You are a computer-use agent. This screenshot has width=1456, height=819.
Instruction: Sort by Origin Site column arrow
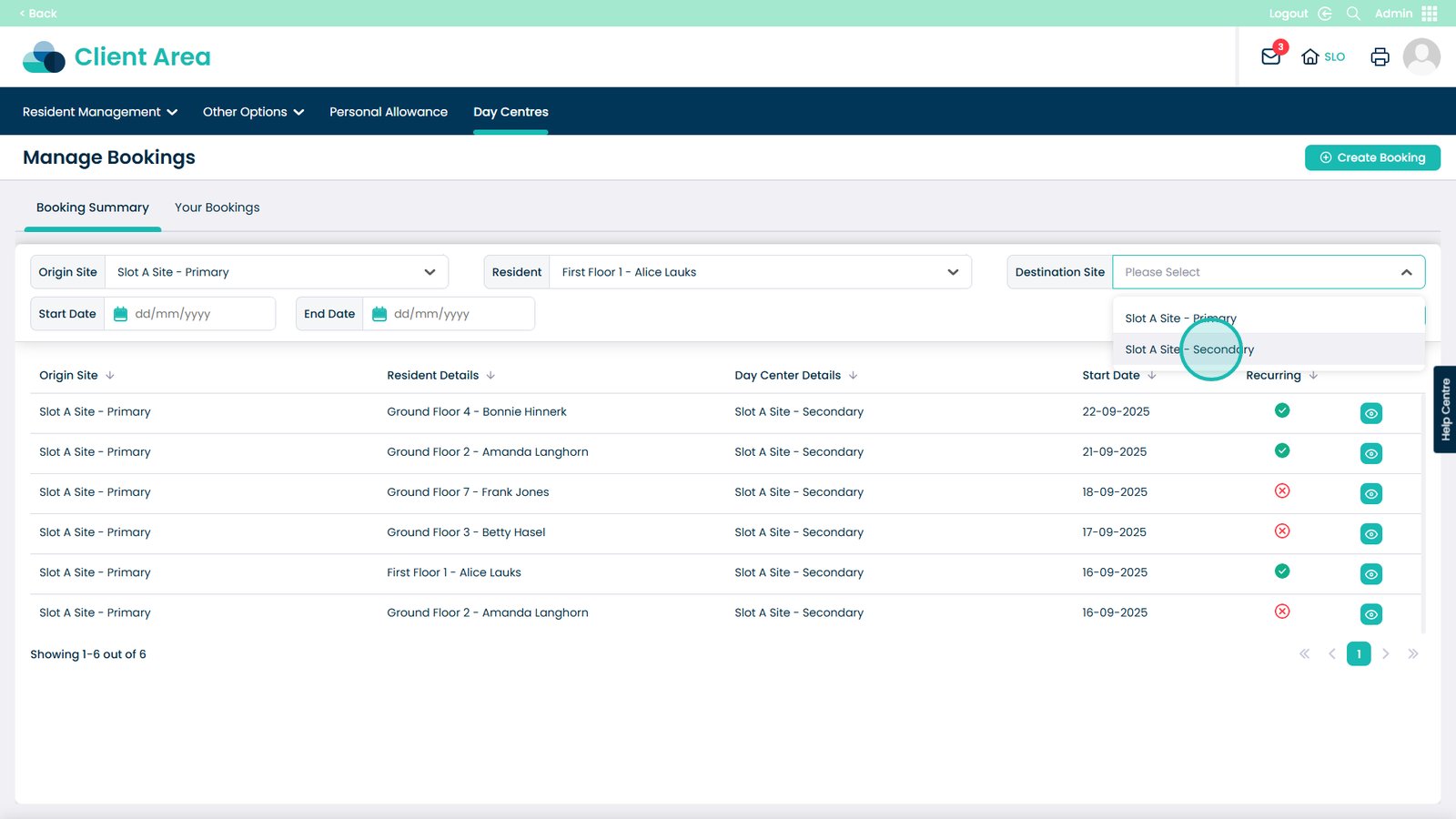110,375
